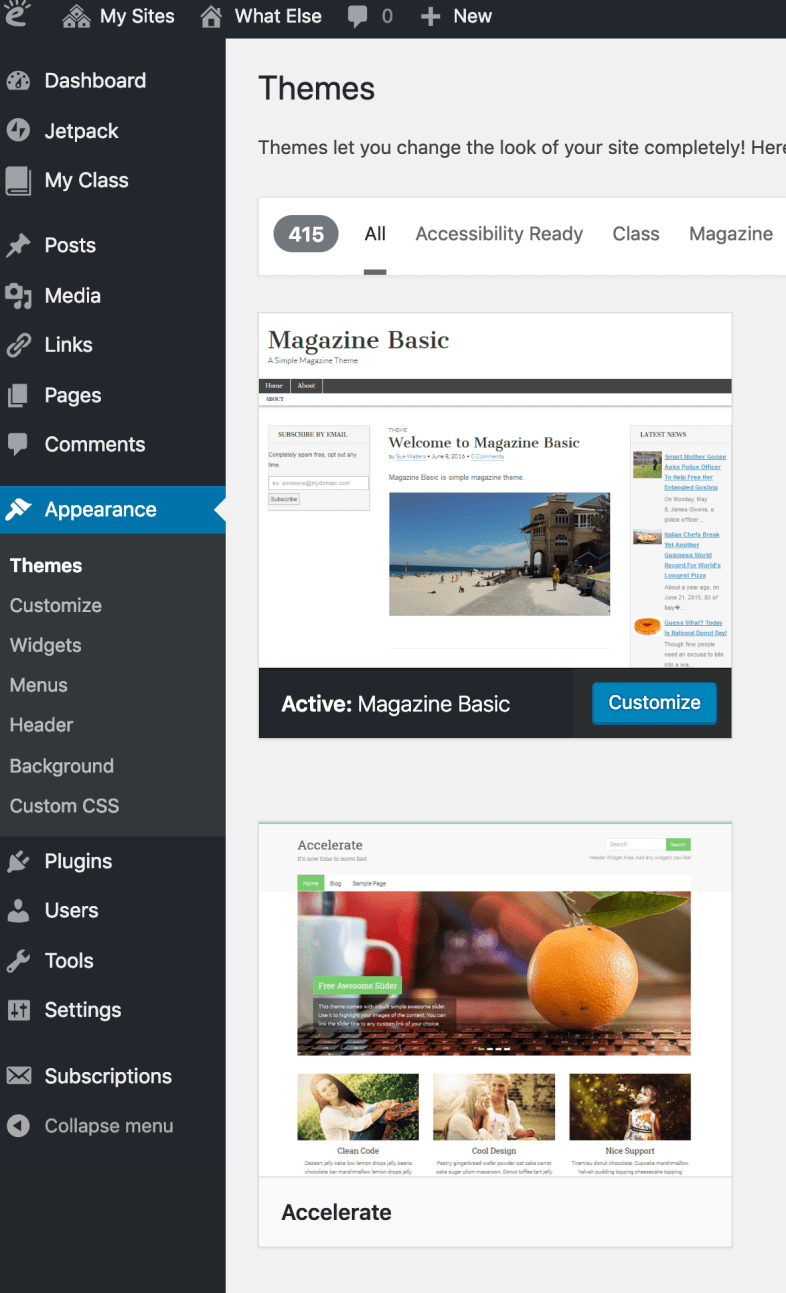The width and height of the screenshot is (786, 1293).
Task: Open the New content menu
Action: point(456,17)
